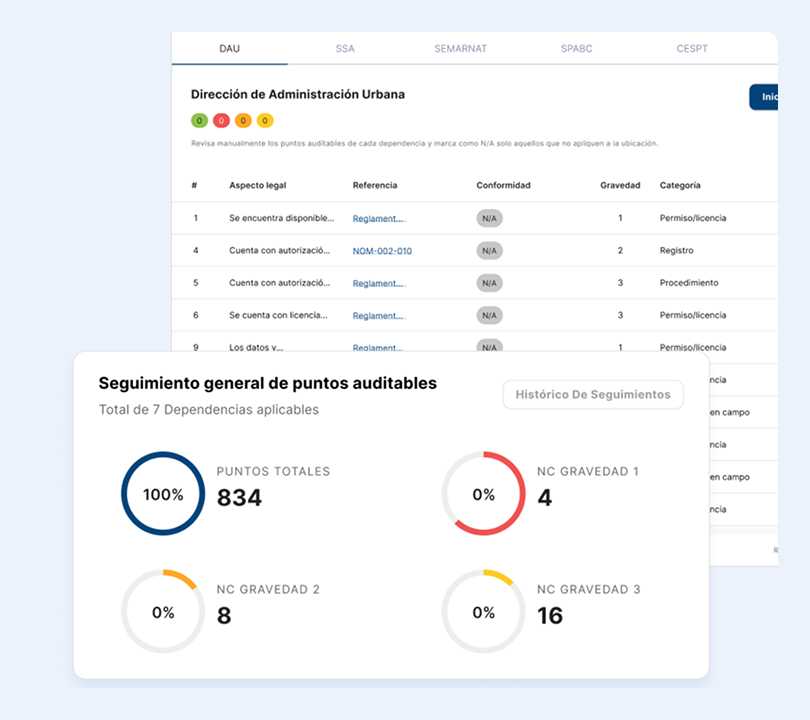810x720 pixels.
Task: Open Reglament link in row 6
Action: click(379, 316)
